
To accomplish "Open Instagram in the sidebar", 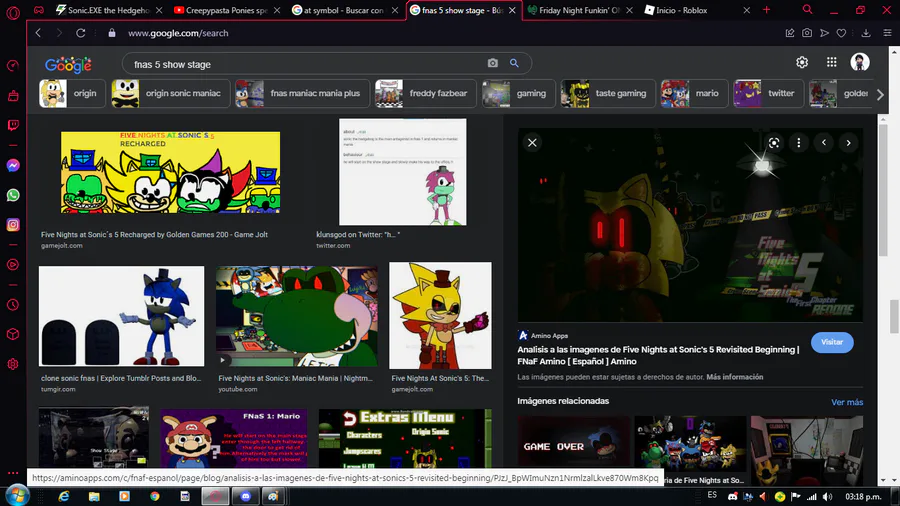I will point(13,225).
